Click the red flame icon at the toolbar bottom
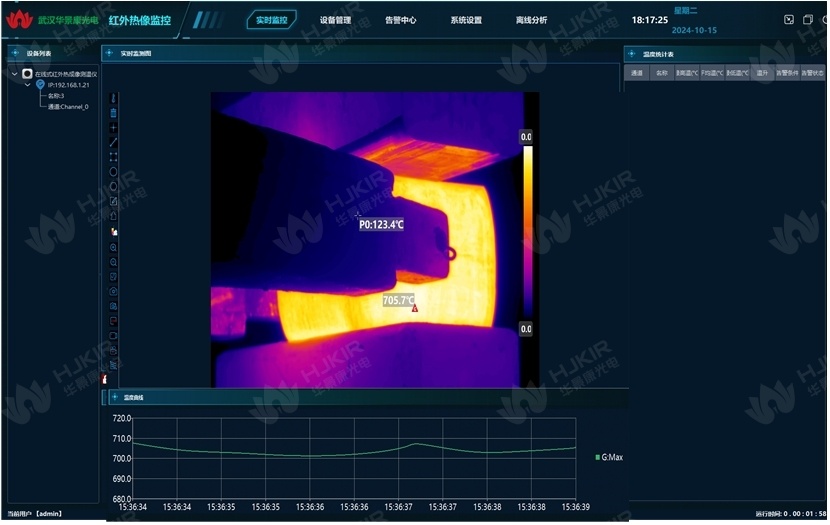 point(105,379)
